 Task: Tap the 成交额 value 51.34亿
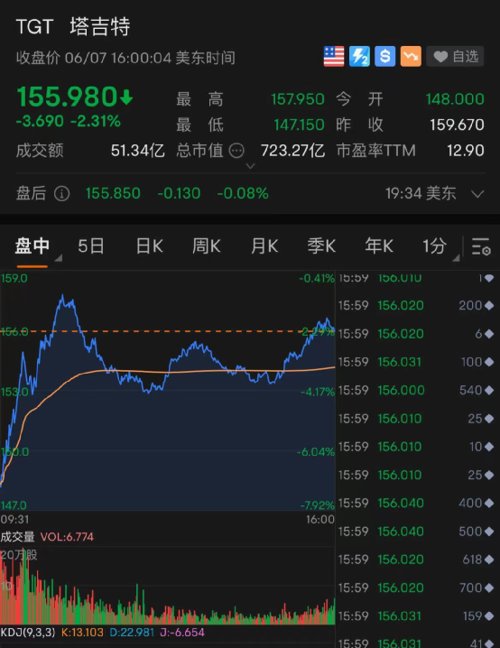(138, 151)
